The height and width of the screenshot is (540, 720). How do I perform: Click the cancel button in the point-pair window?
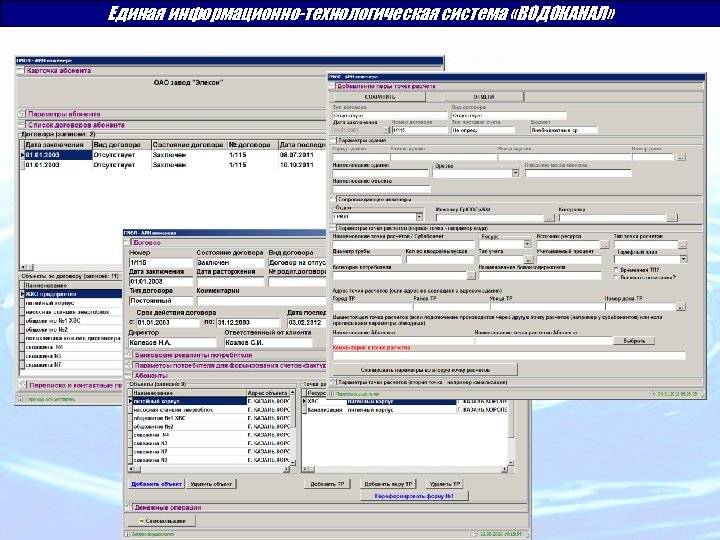coord(483,97)
